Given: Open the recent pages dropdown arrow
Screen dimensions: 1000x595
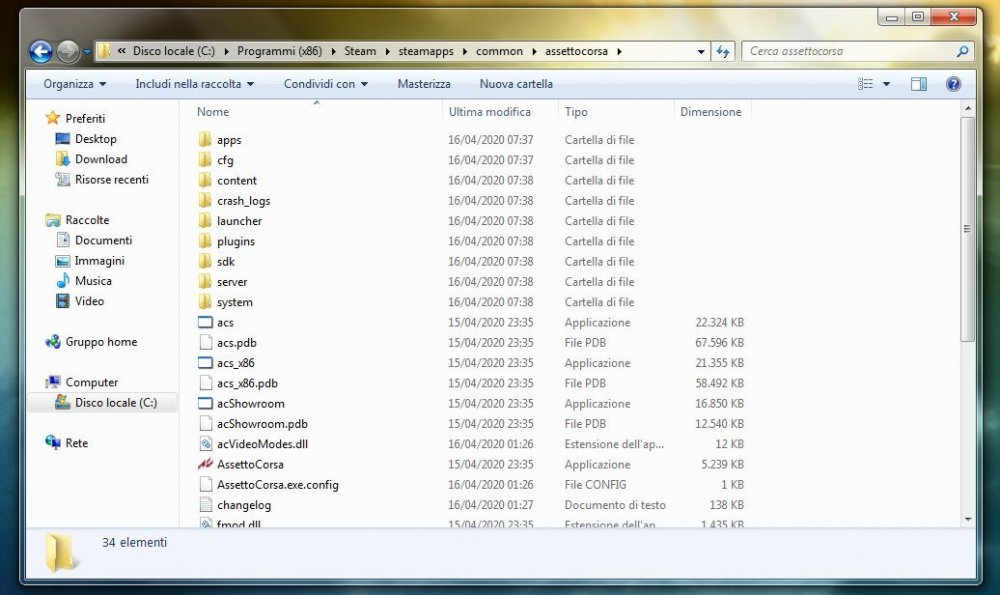Looking at the screenshot, I should [x=87, y=52].
